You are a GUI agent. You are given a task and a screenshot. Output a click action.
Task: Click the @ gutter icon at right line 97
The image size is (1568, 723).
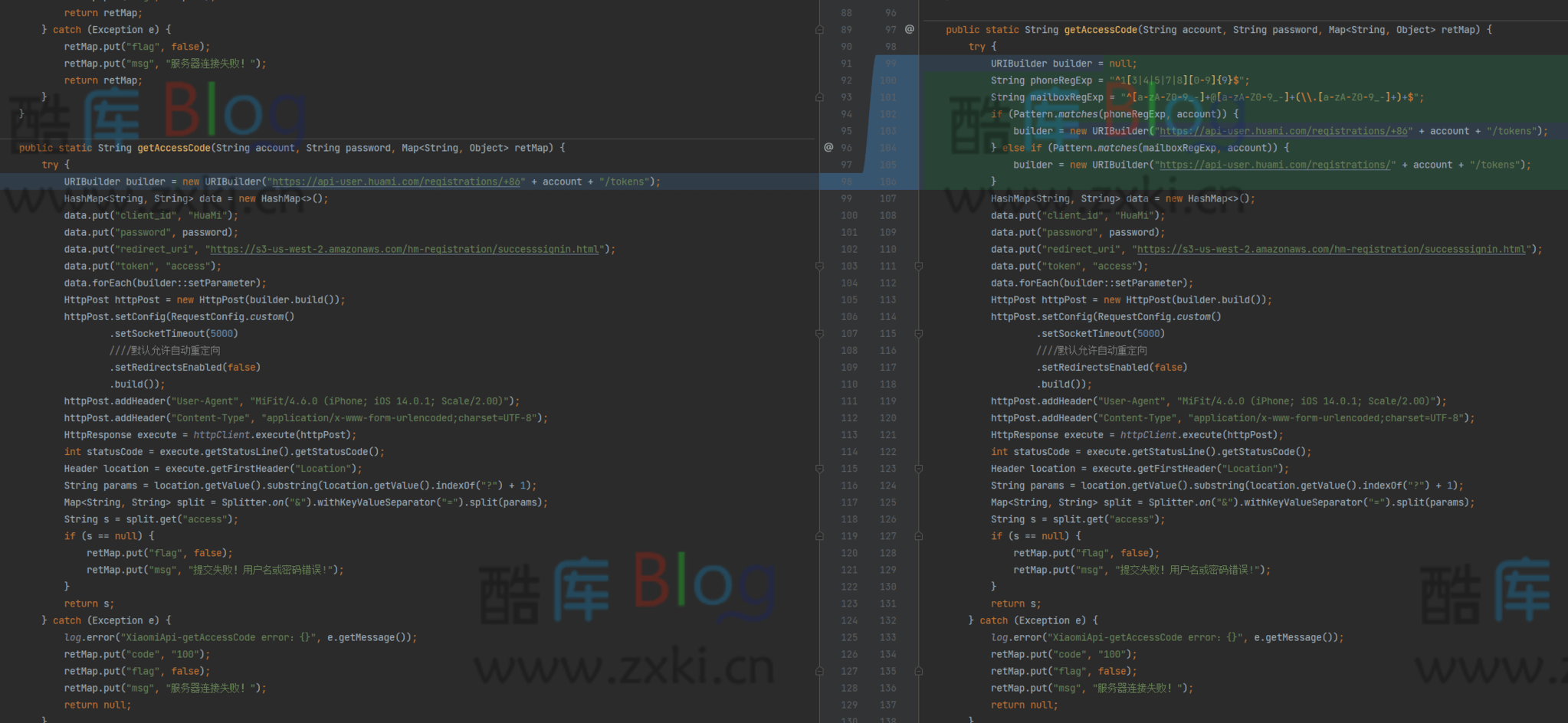[x=909, y=29]
